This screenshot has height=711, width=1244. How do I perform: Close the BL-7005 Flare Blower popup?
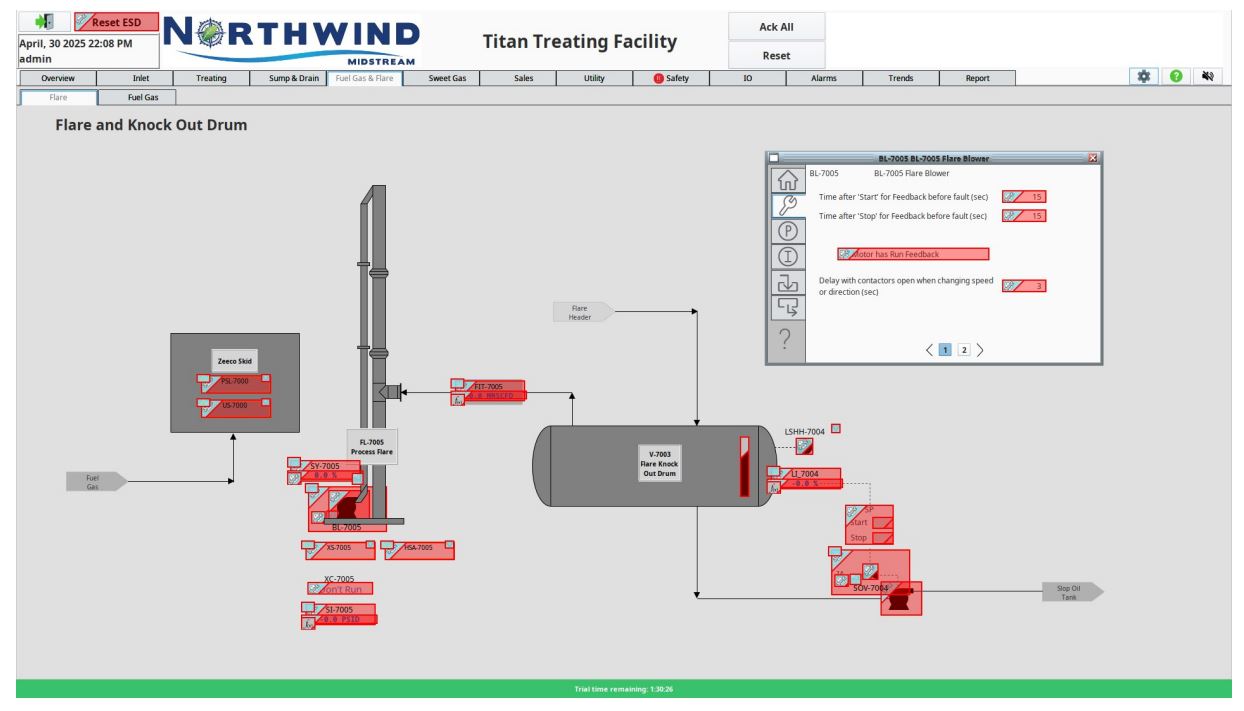tap(1092, 158)
